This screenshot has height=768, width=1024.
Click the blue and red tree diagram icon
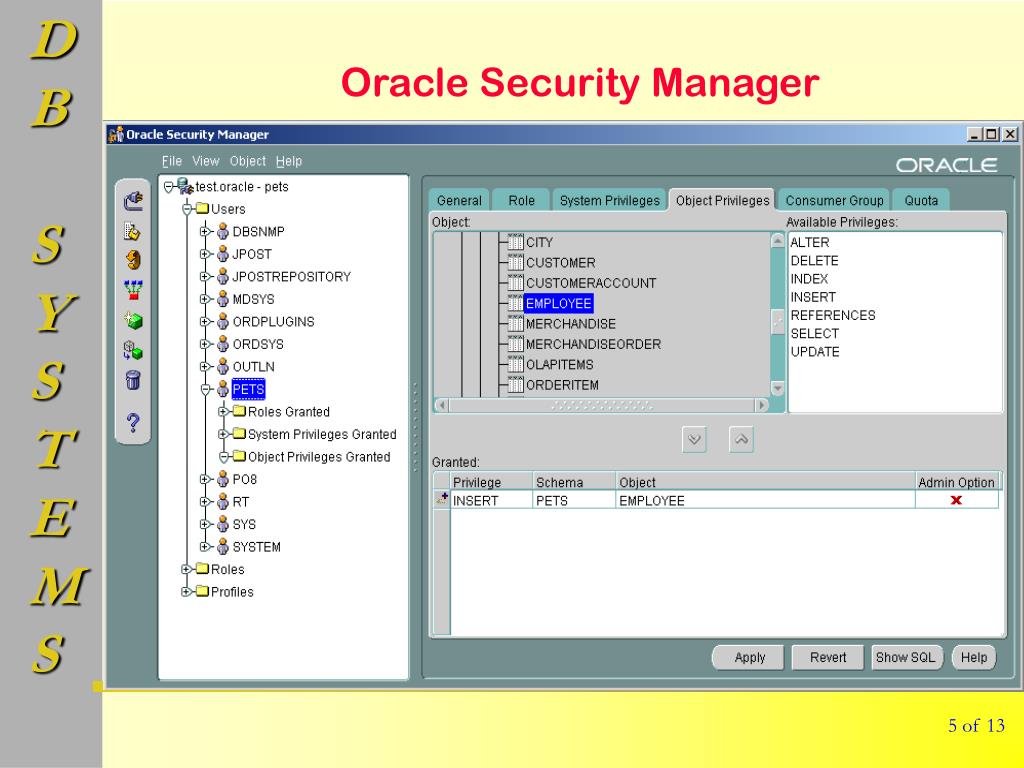click(x=133, y=289)
